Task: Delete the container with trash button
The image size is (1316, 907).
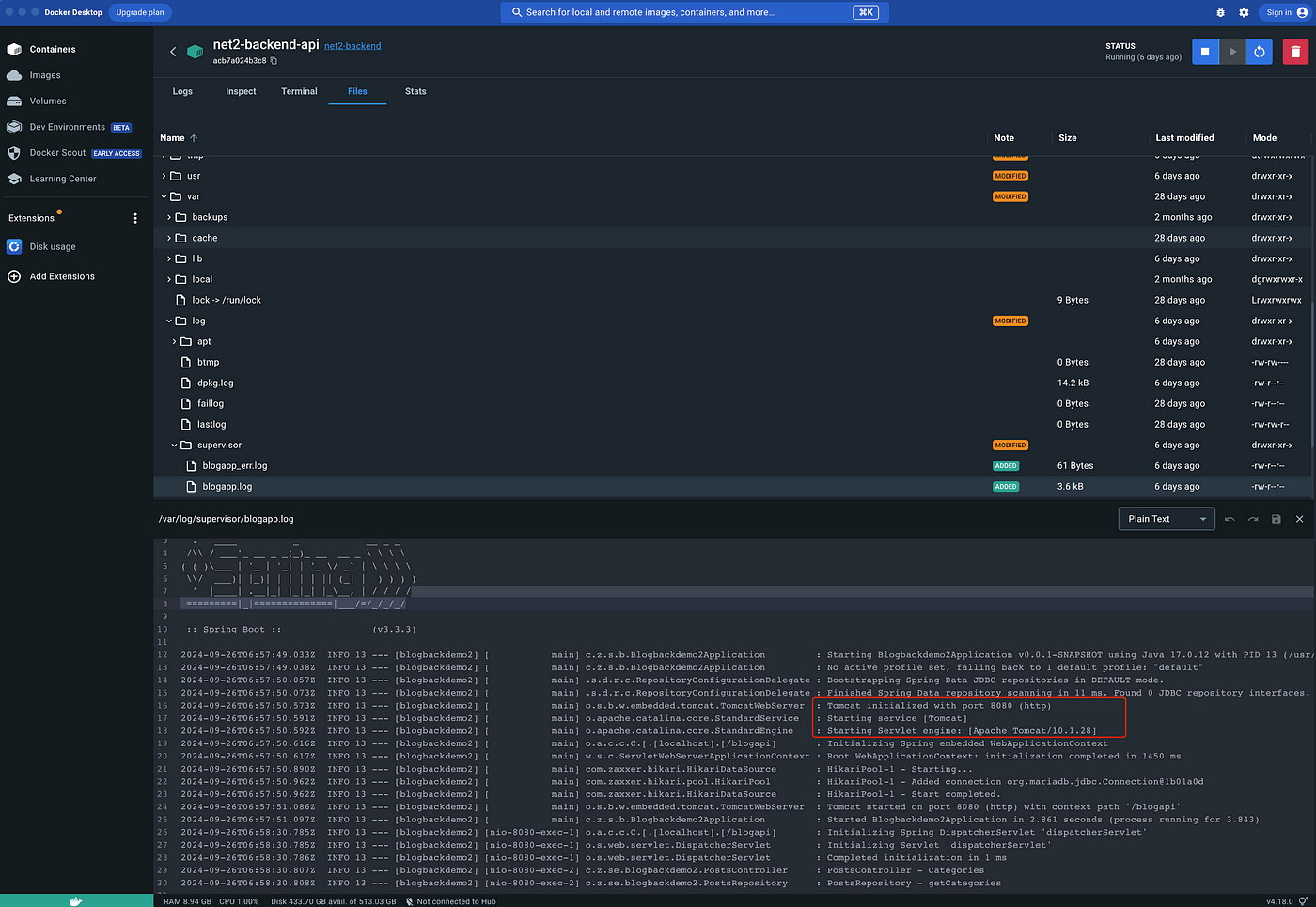Action: pos(1295,52)
